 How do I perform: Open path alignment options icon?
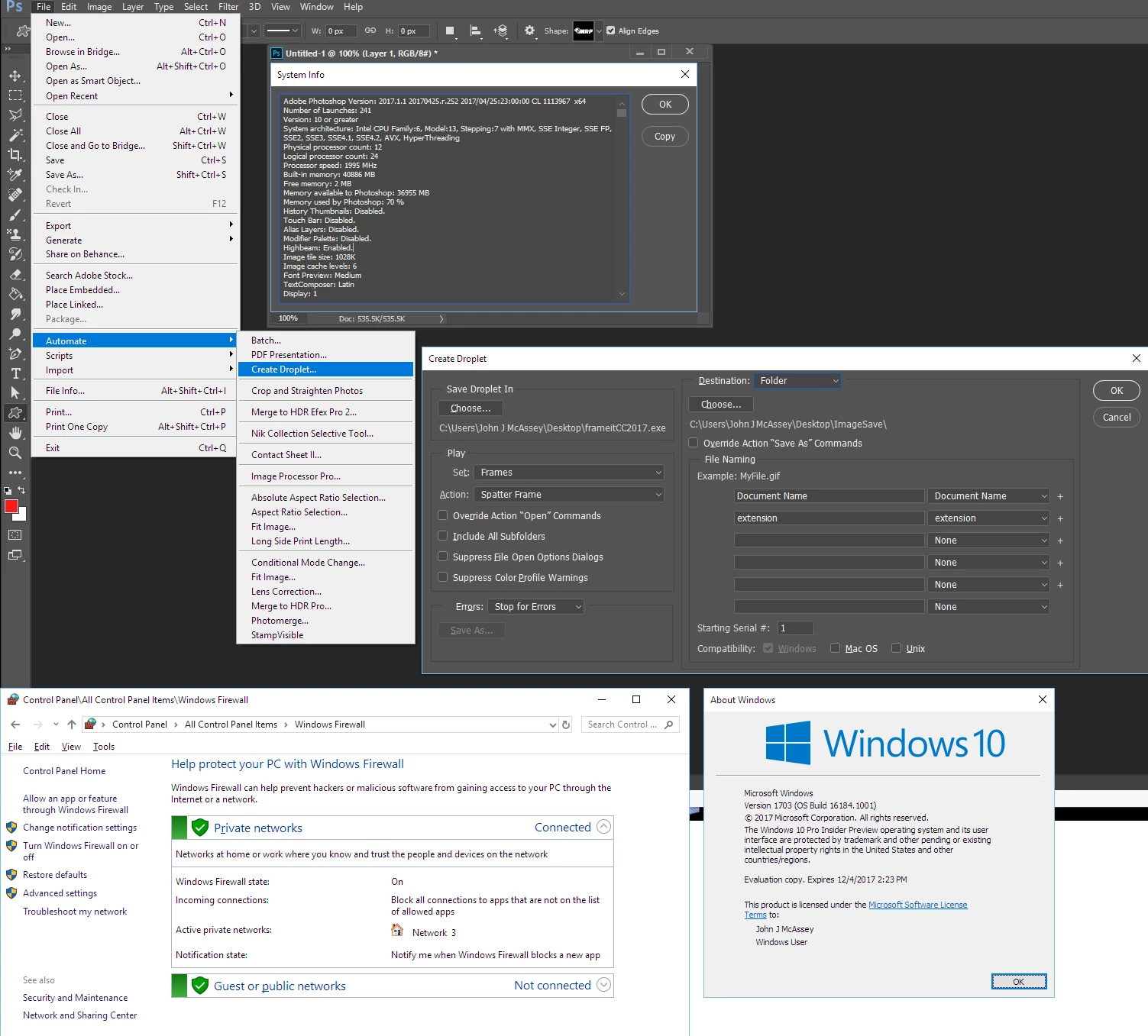pyautogui.click(x=475, y=31)
